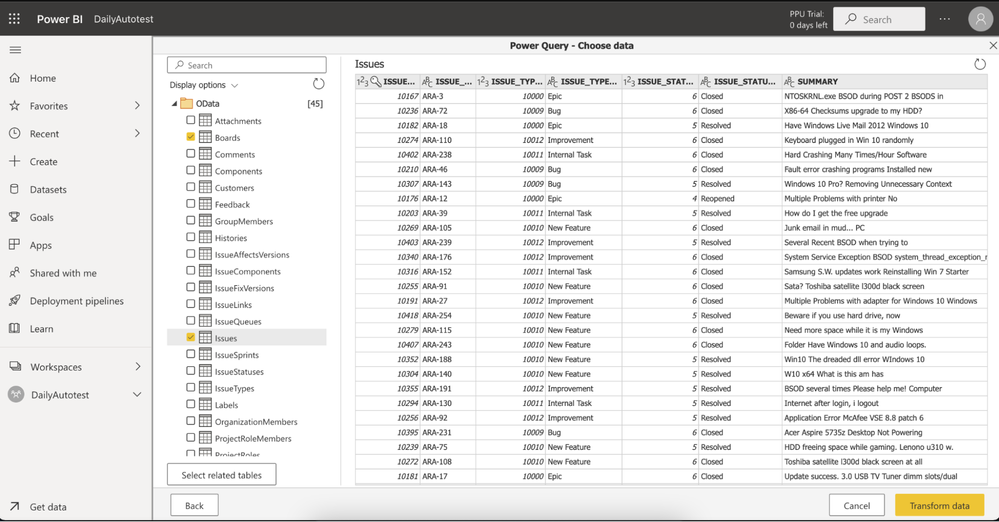Screen dimensions: 999x522
Task: Click the number type icon of ISSUE_TYP... column
Action: point(483,82)
